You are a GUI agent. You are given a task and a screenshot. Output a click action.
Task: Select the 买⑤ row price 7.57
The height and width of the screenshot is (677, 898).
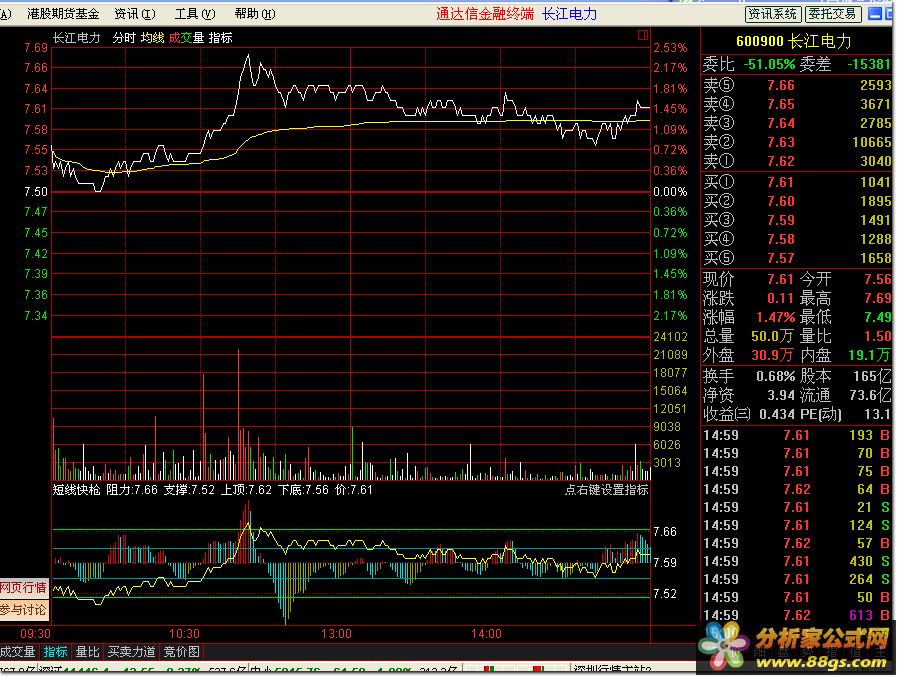pos(781,258)
